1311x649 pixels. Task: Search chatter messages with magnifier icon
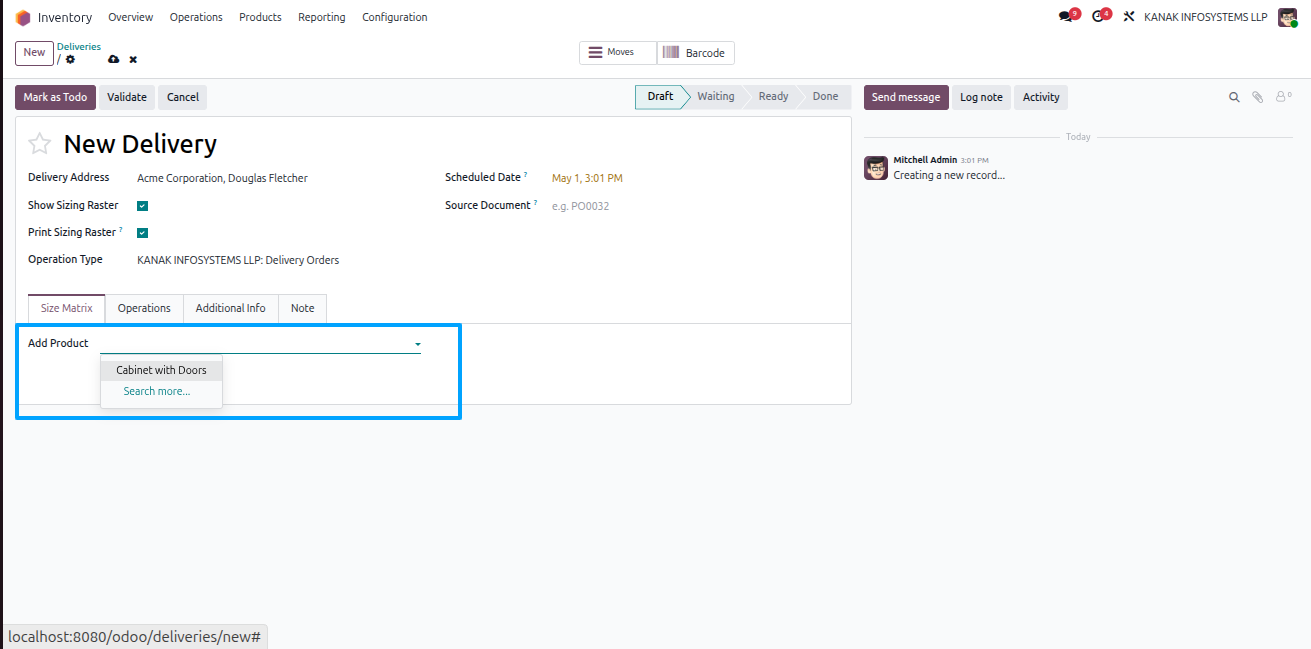tap(1234, 97)
